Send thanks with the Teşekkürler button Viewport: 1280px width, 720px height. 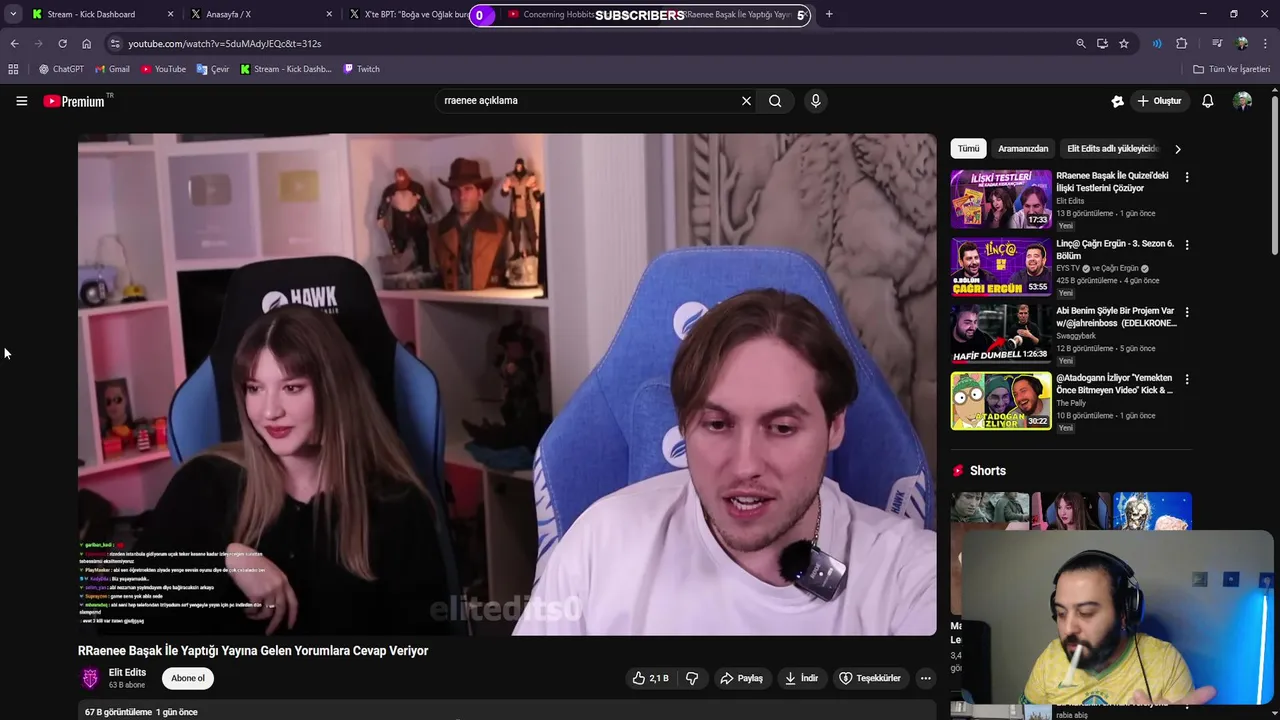[870, 678]
